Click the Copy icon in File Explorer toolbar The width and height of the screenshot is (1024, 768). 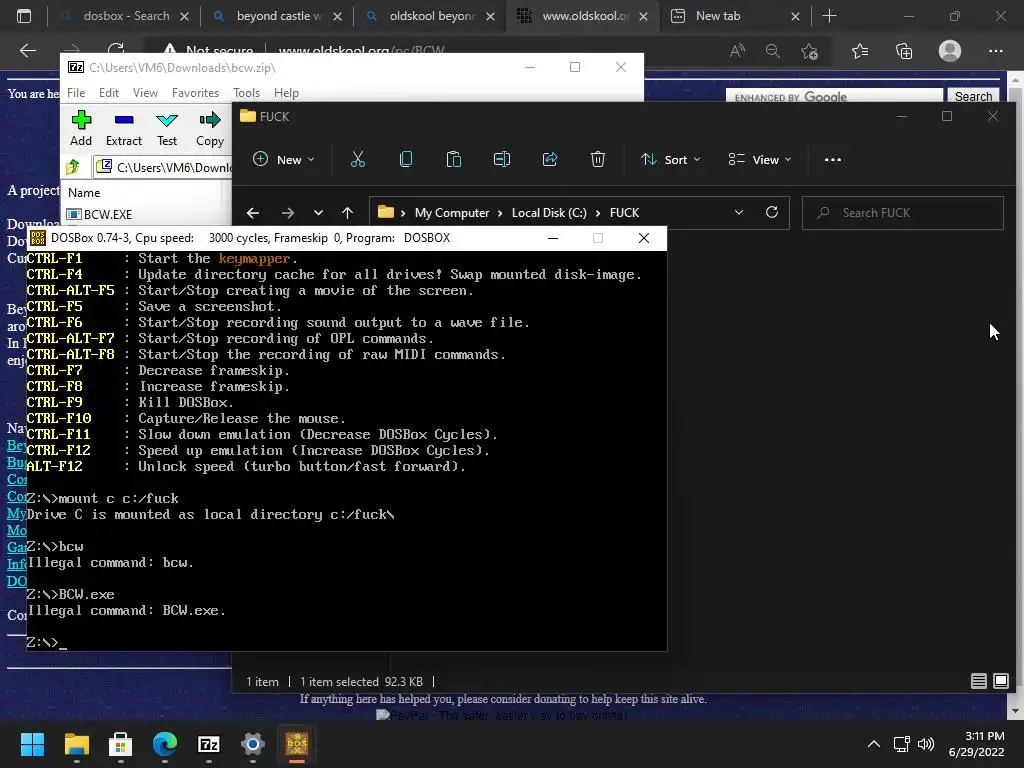[x=406, y=159]
